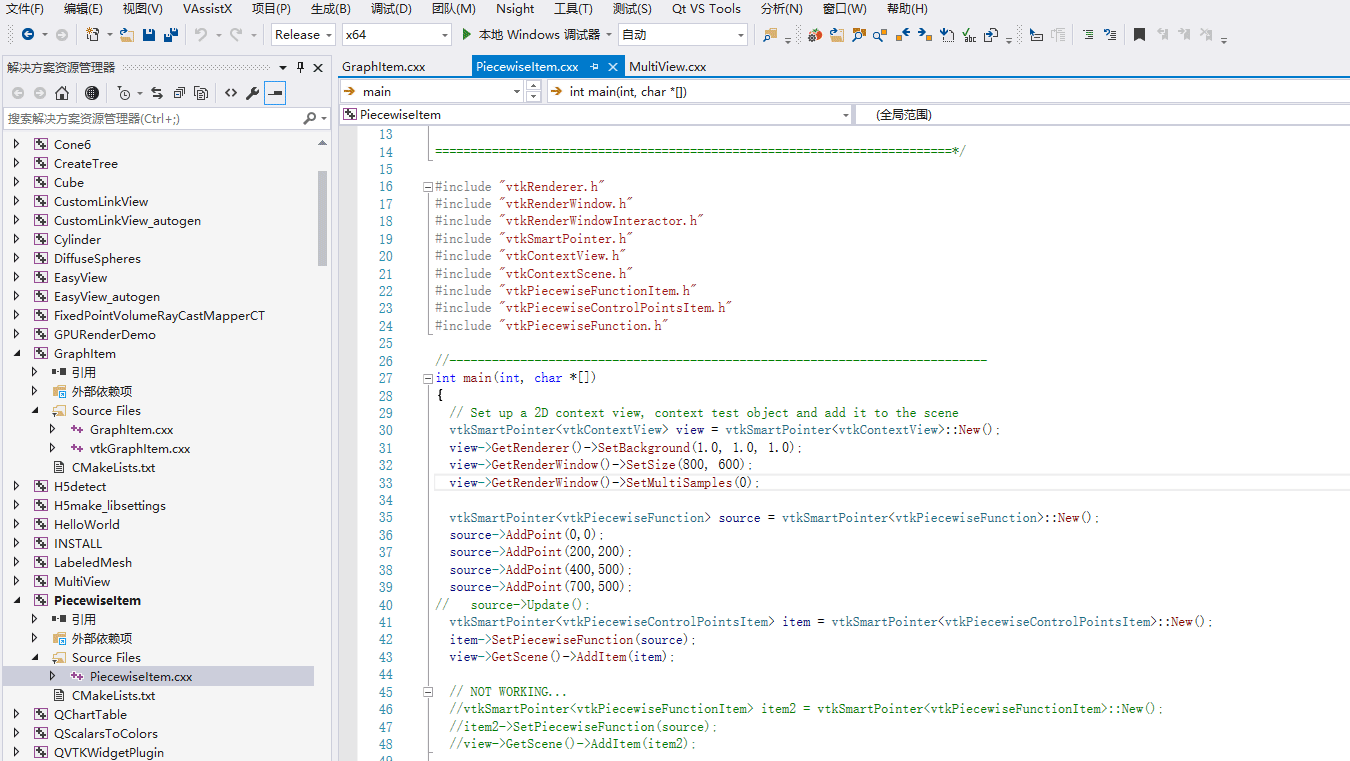Click the new project icon

tap(93, 34)
